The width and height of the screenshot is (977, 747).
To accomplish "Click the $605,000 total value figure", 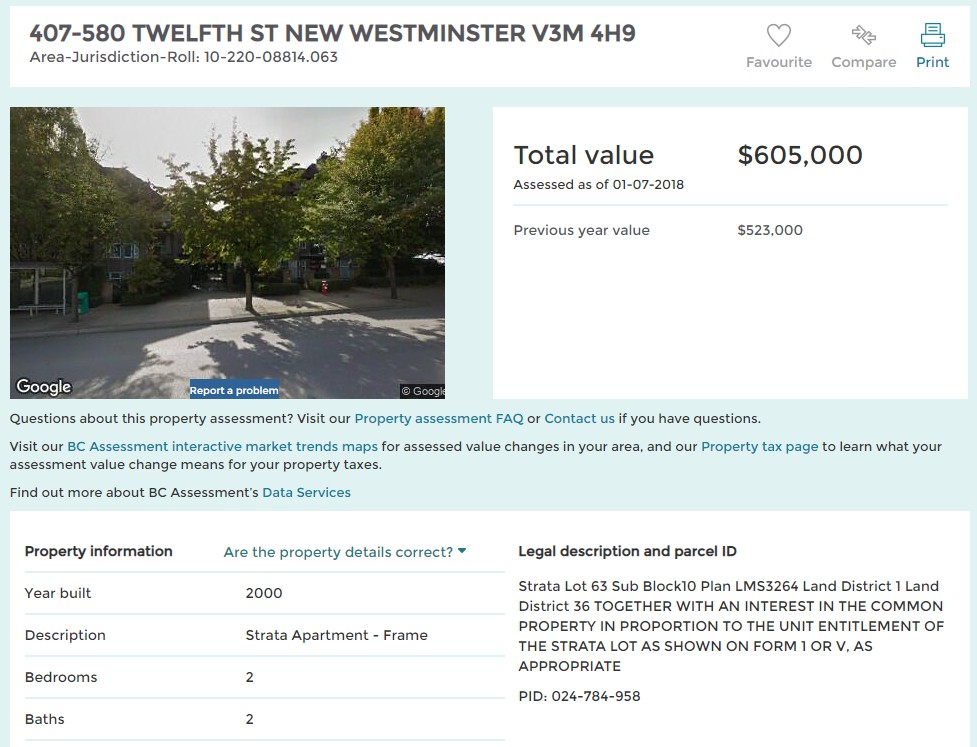I will 800,155.
